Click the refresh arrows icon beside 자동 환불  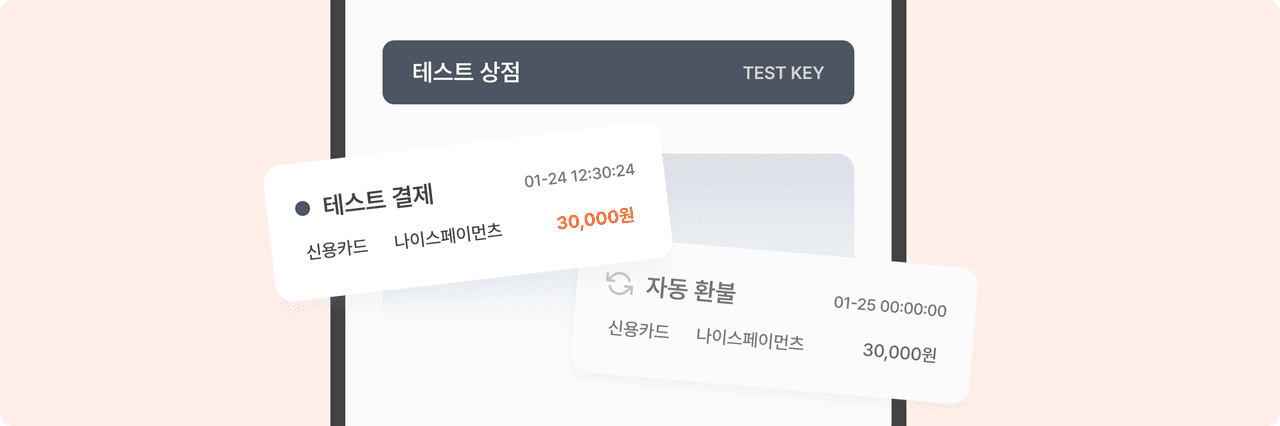(x=620, y=283)
